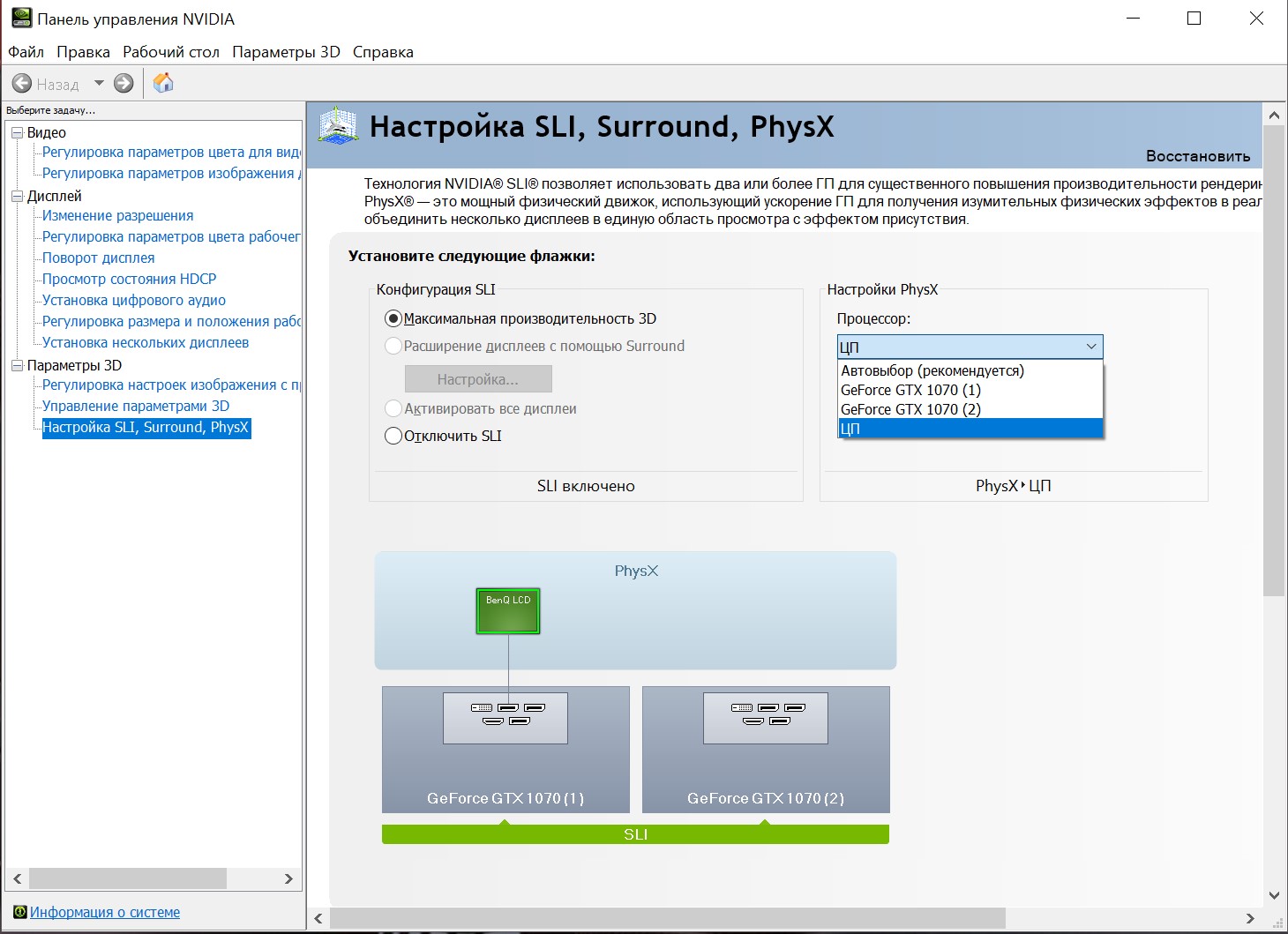Image resolution: width=1288 pixels, height=934 pixels.
Task: Open 'Регулировка настроек изображения с просмотром' task
Action: [x=171, y=385]
